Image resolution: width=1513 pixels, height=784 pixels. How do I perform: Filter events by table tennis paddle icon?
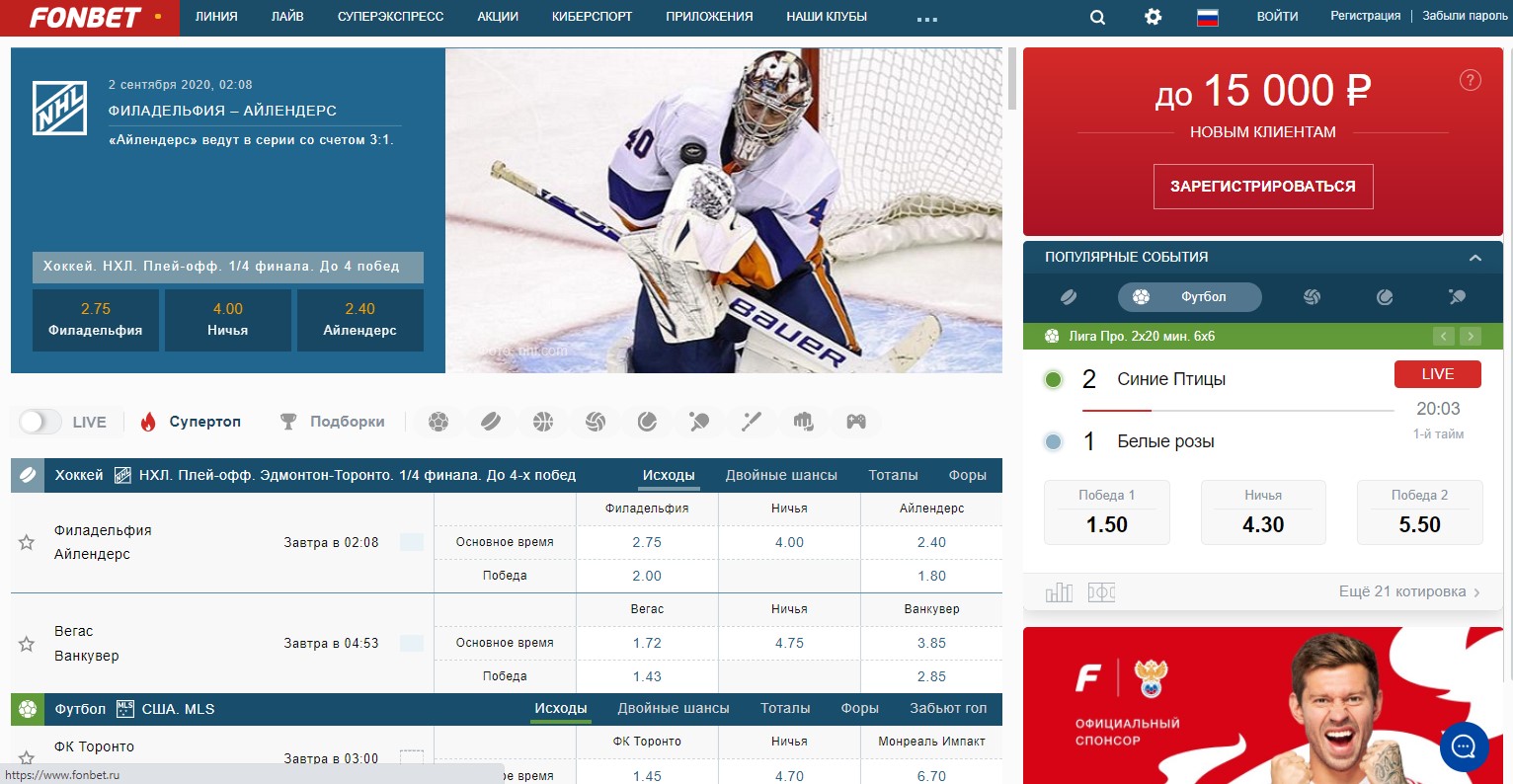pos(699,422)
